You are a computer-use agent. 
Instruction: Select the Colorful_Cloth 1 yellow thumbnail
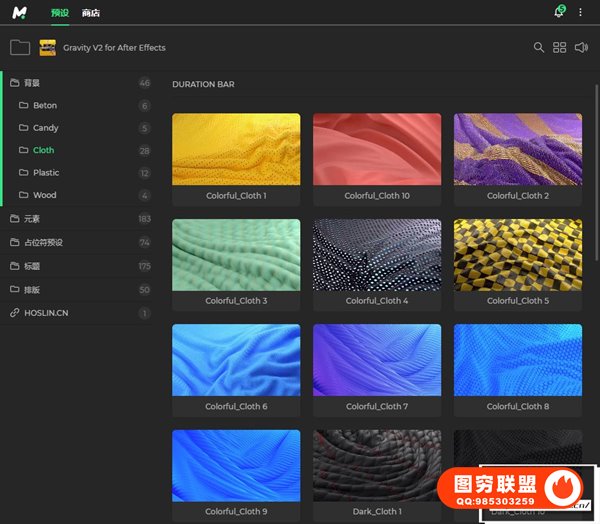click(x=236, y=149)
